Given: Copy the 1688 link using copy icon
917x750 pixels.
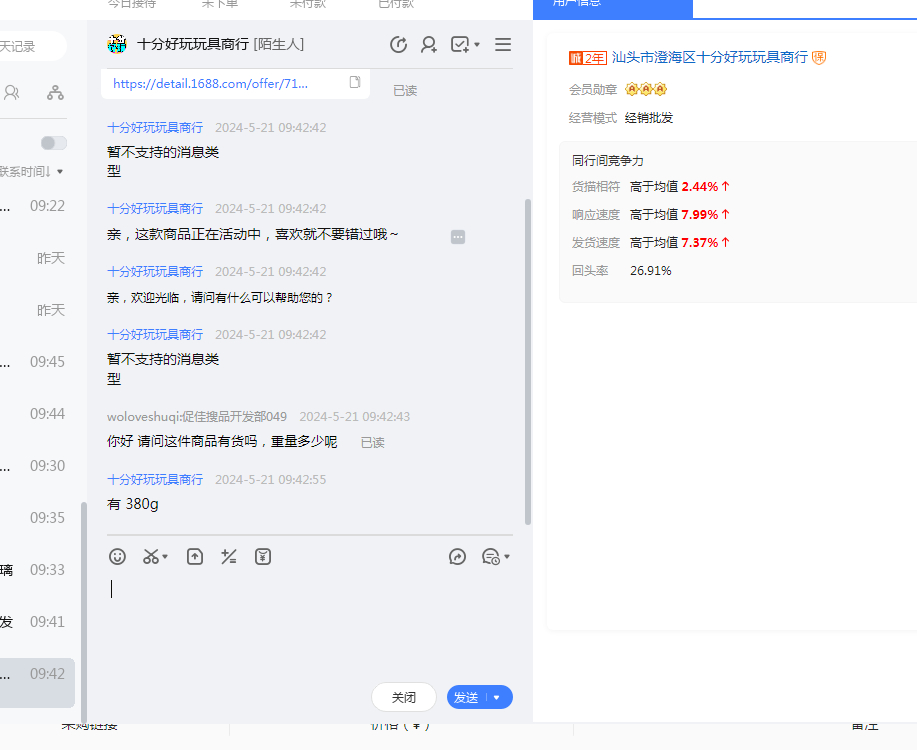Looking at the screenshot, I should [x=355, y=83].
